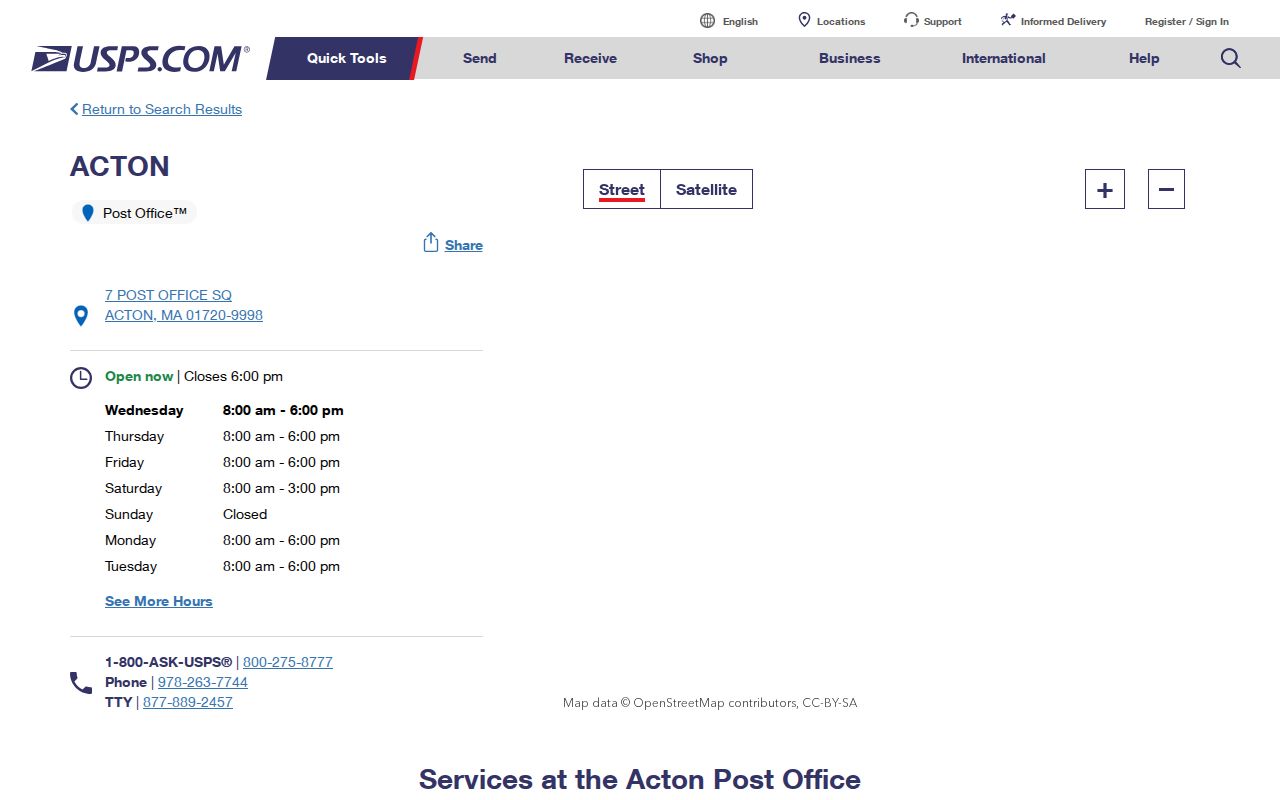The height and width of the screenshot is (800, 1280).
Task: Open the Shop menu
Action: 710,58
